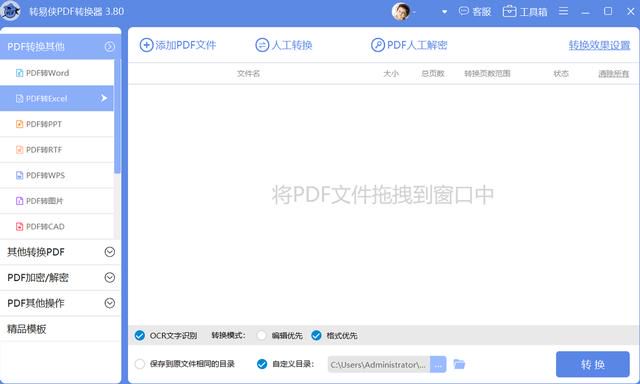The image size is (640, 384).
Task: Click the 转换页数范围 column header
Action: pyautogui.click(x=487, y=73)
